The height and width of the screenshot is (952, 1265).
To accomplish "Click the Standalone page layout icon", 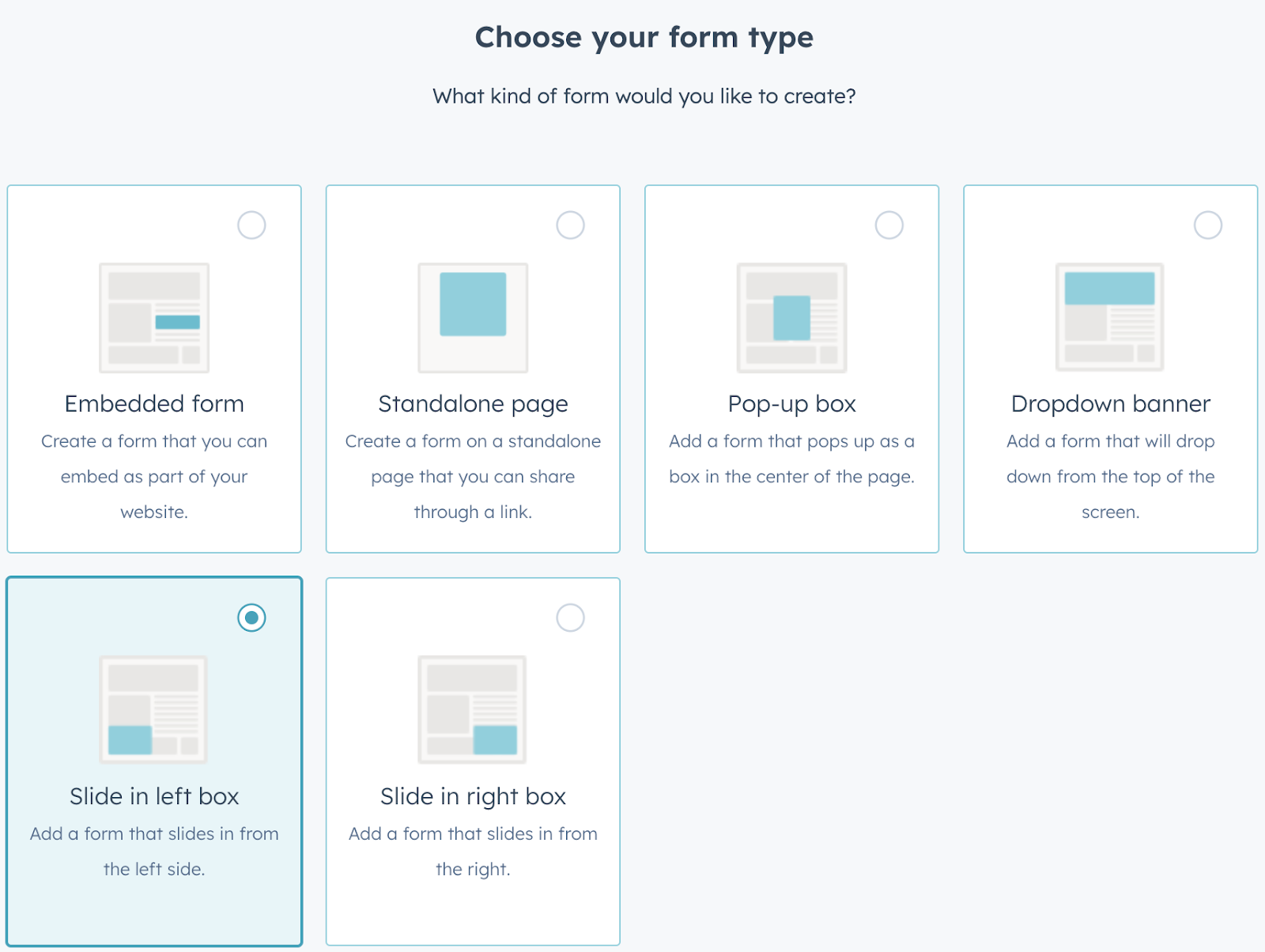I will (473, 318).
